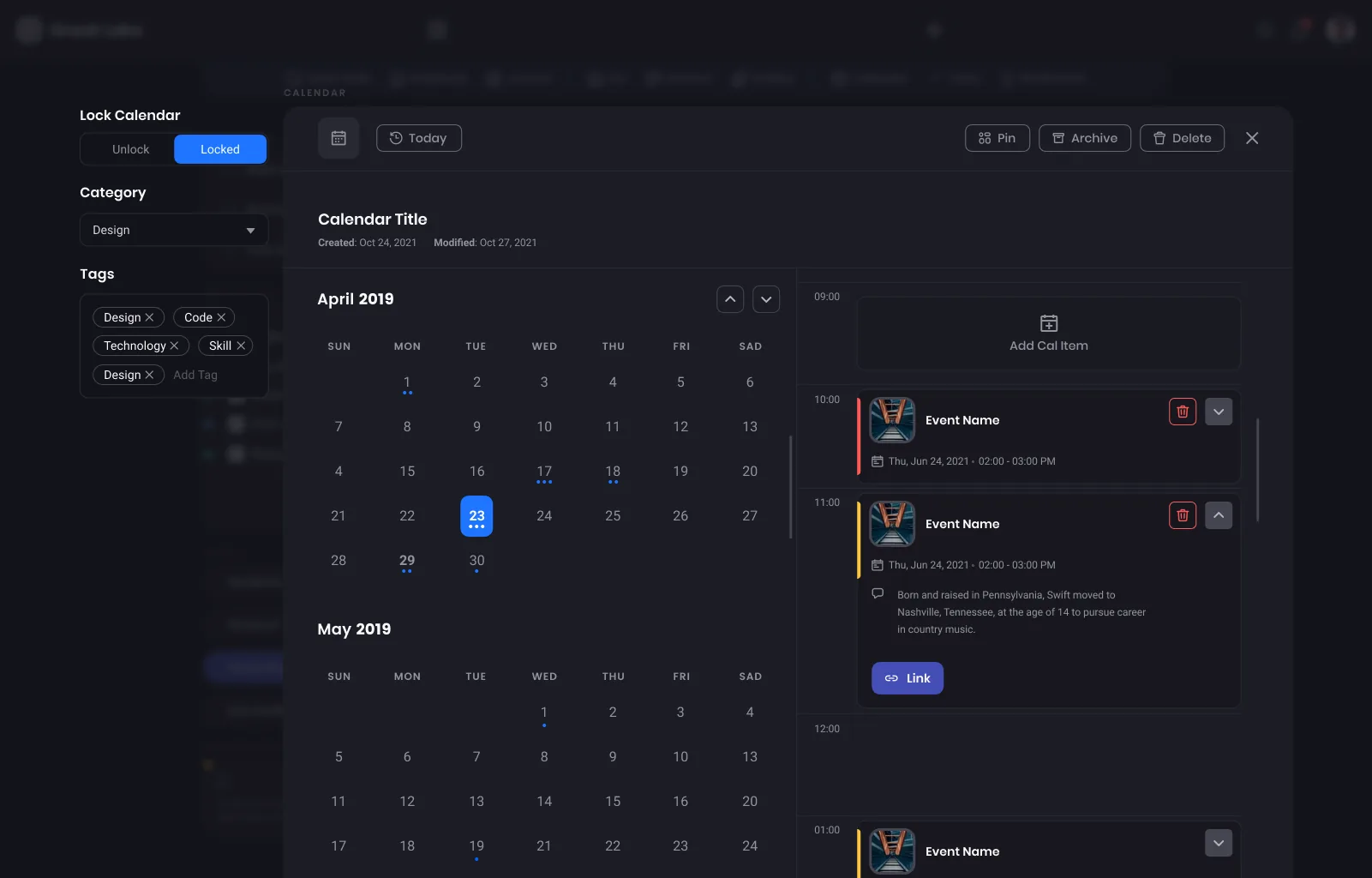Screen dimensions: 1372x878
Task: Collapse the 11:00 event details
Action: tap(1219, 515)
